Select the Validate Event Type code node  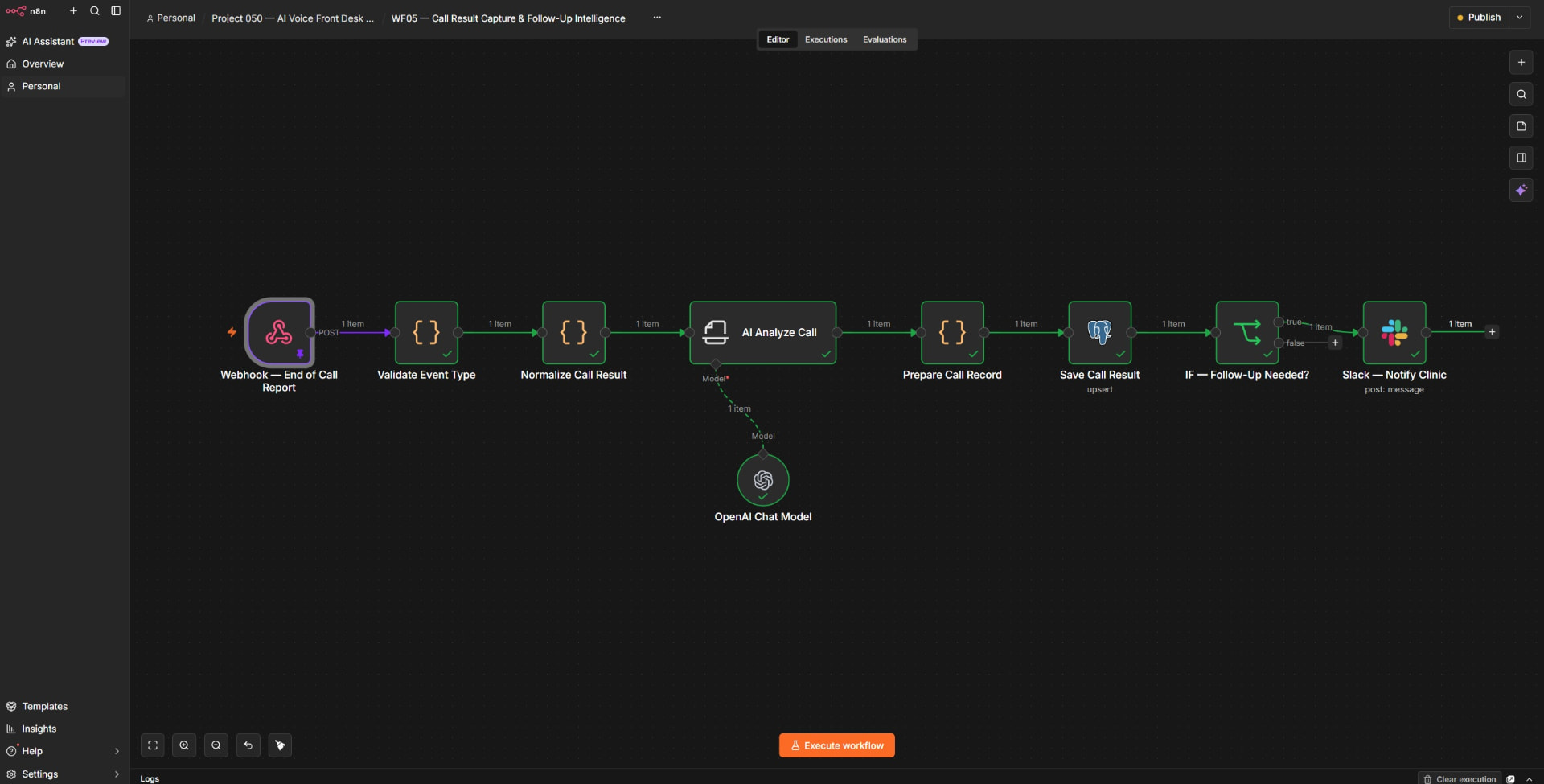pyautogui.click(x=426, y=332)
